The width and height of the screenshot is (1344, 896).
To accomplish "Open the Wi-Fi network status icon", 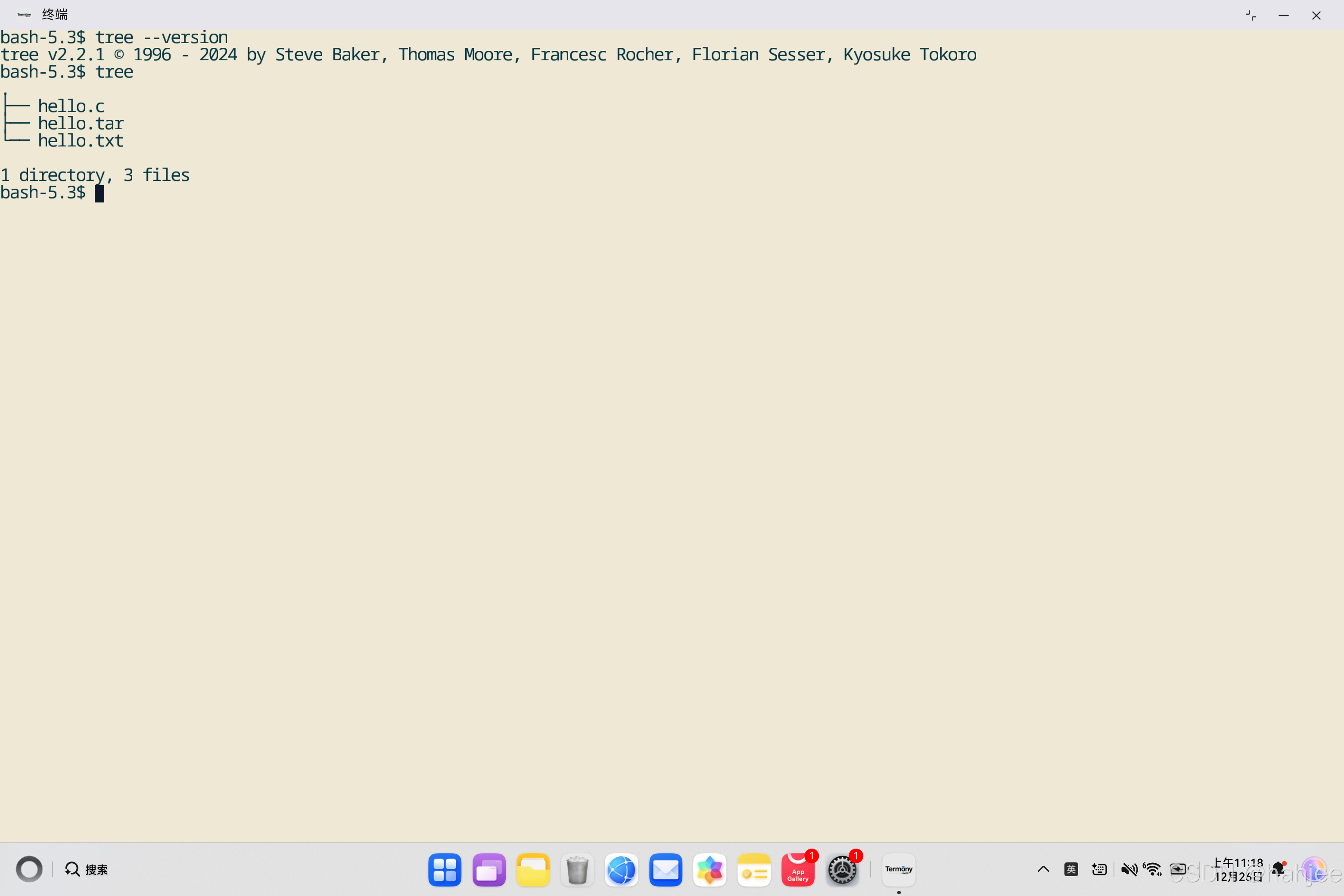I will coord(1153,869).
